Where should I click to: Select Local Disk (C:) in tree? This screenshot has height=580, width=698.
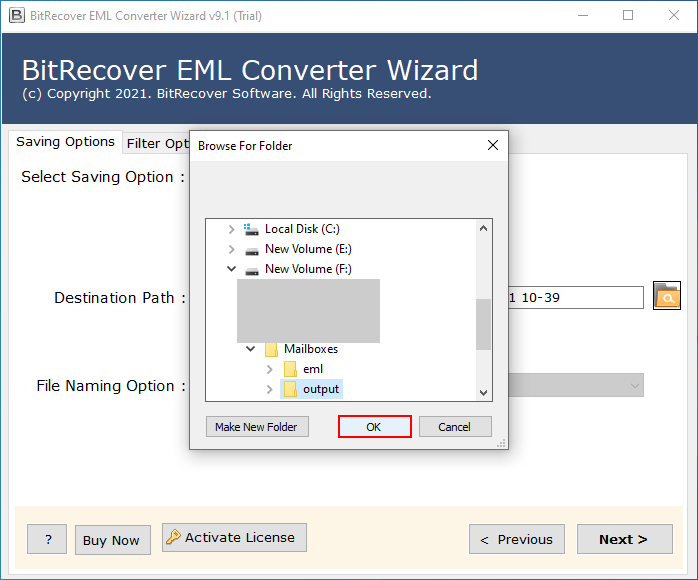coord(302,229)
